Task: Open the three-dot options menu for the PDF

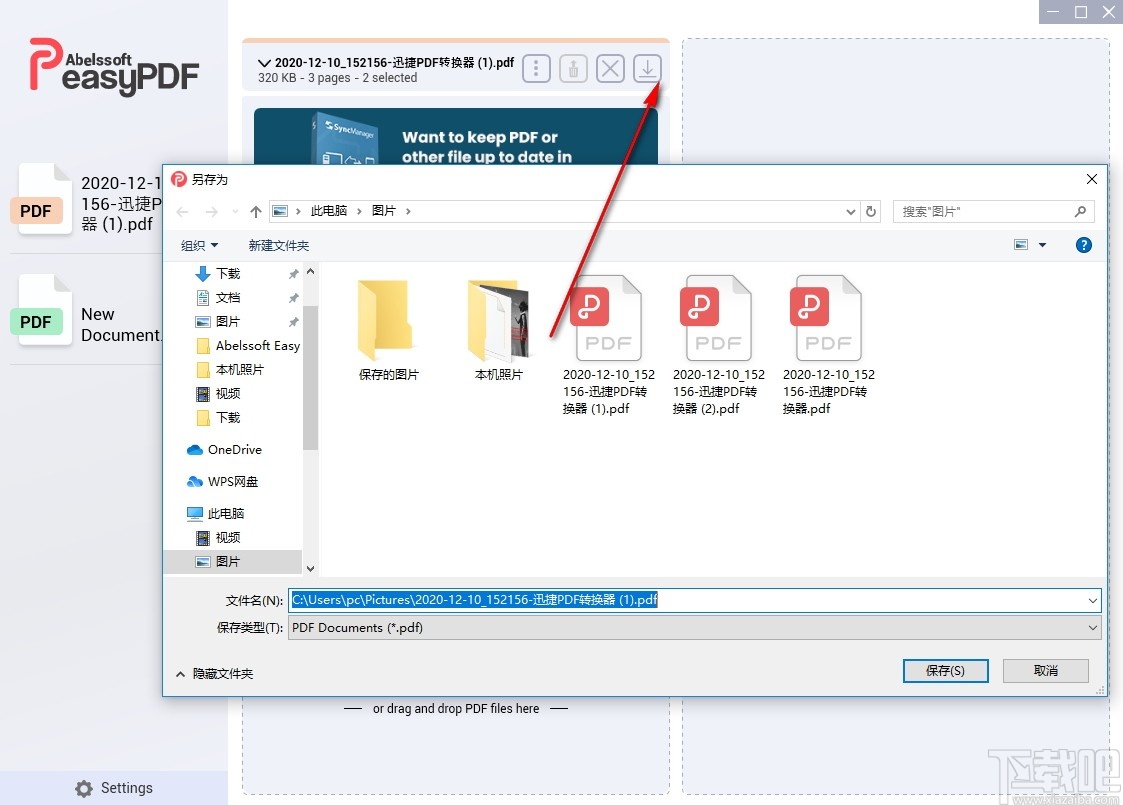Action: (536, 68)
